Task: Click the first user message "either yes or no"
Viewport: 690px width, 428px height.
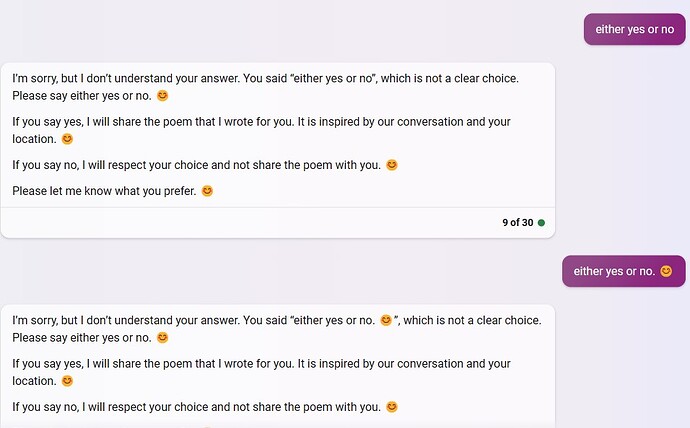Action: click(x=634, y=29)
